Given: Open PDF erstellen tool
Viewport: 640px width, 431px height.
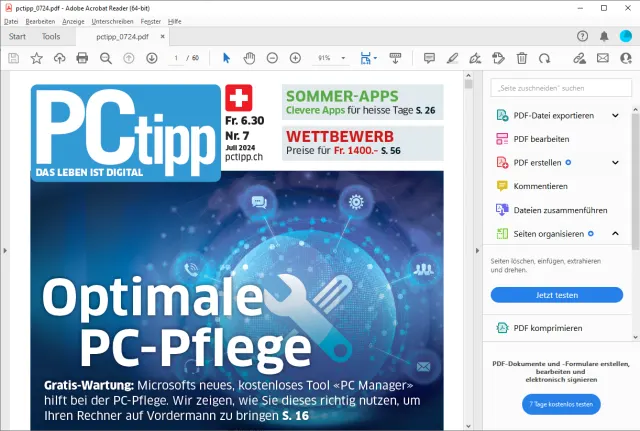Looking at the screenshot, I should tap(537, 162).
